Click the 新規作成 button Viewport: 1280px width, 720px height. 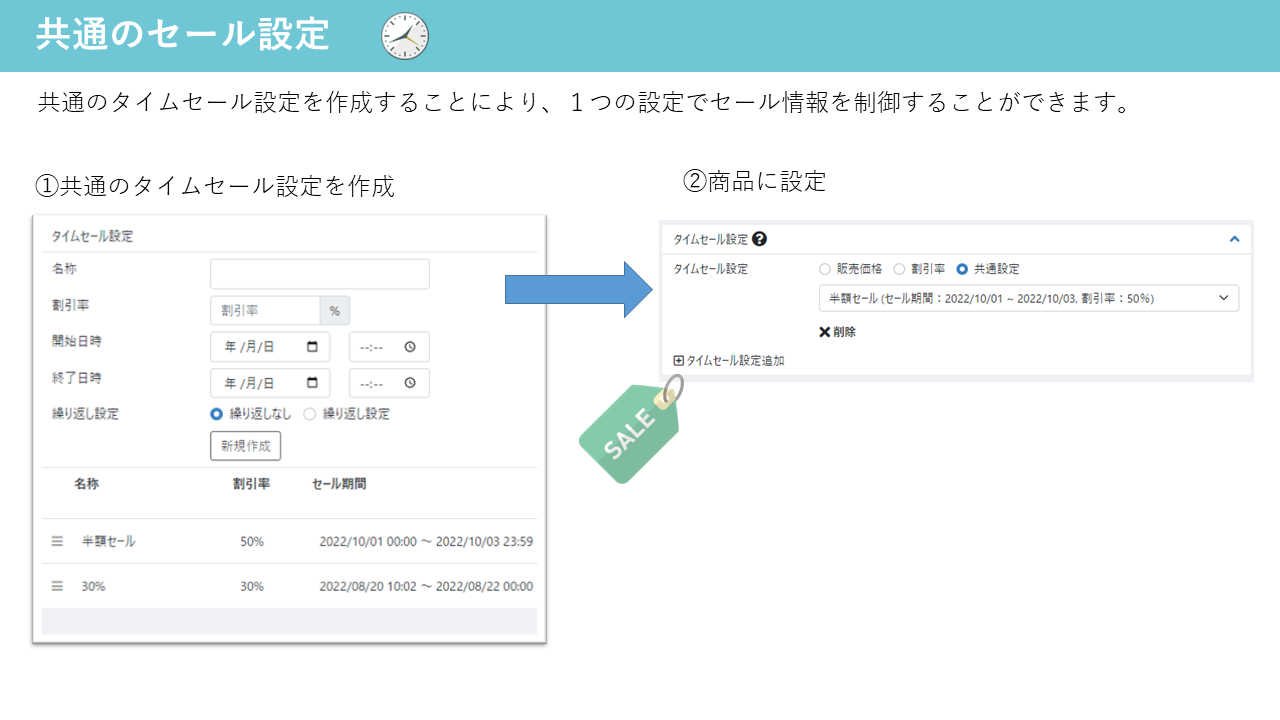pyautogui.click(x=245, y=446)
